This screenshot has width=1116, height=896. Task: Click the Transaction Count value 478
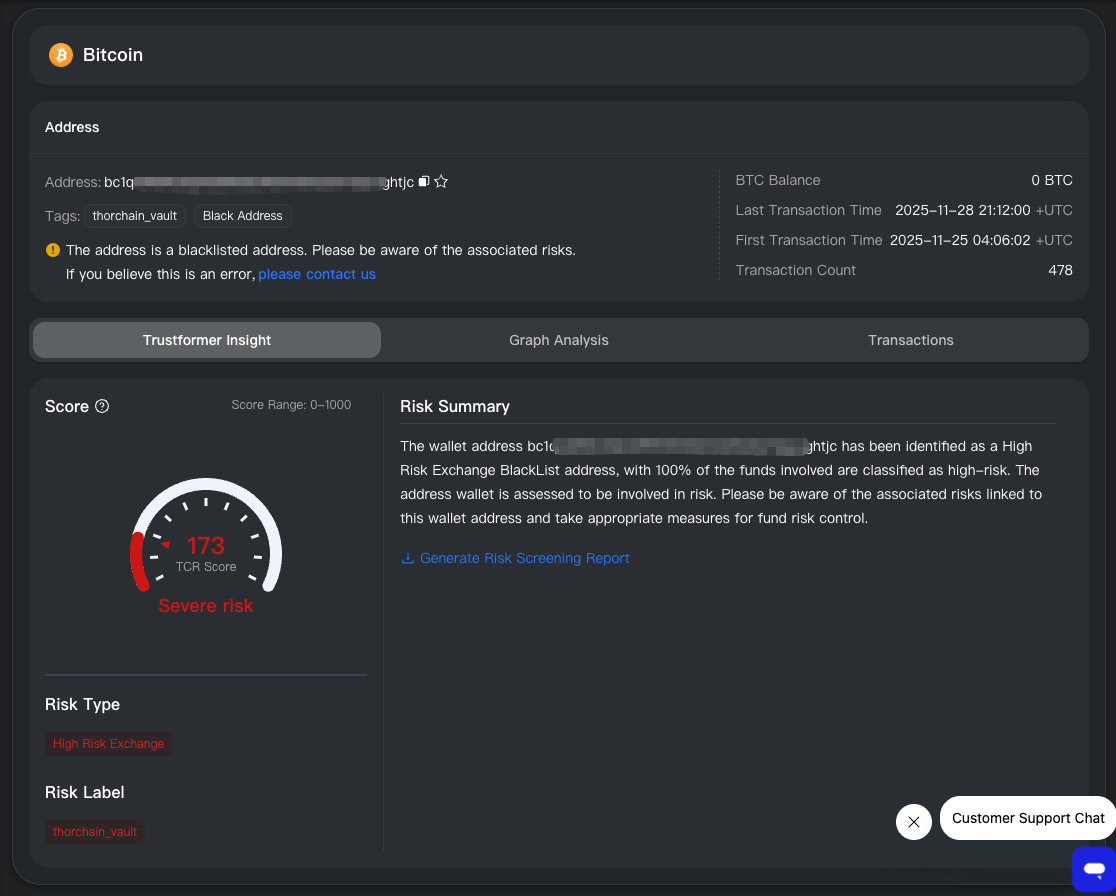[x=1062, y=270]
